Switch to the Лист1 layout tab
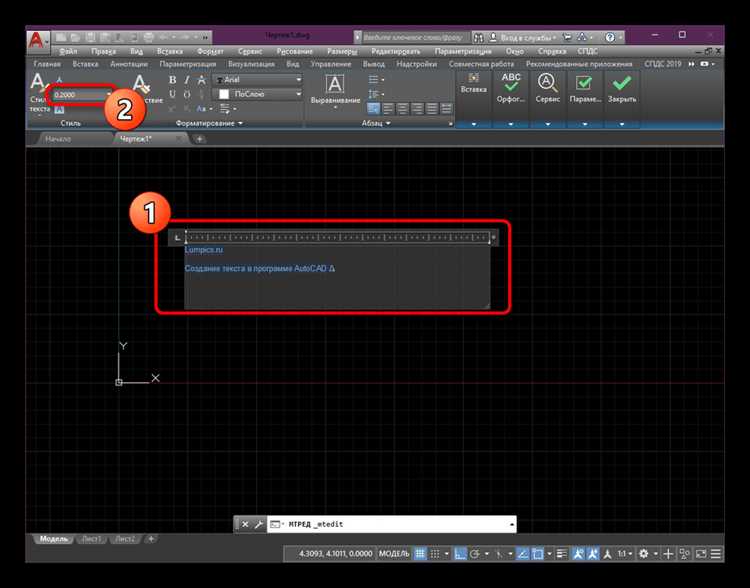 92,539
